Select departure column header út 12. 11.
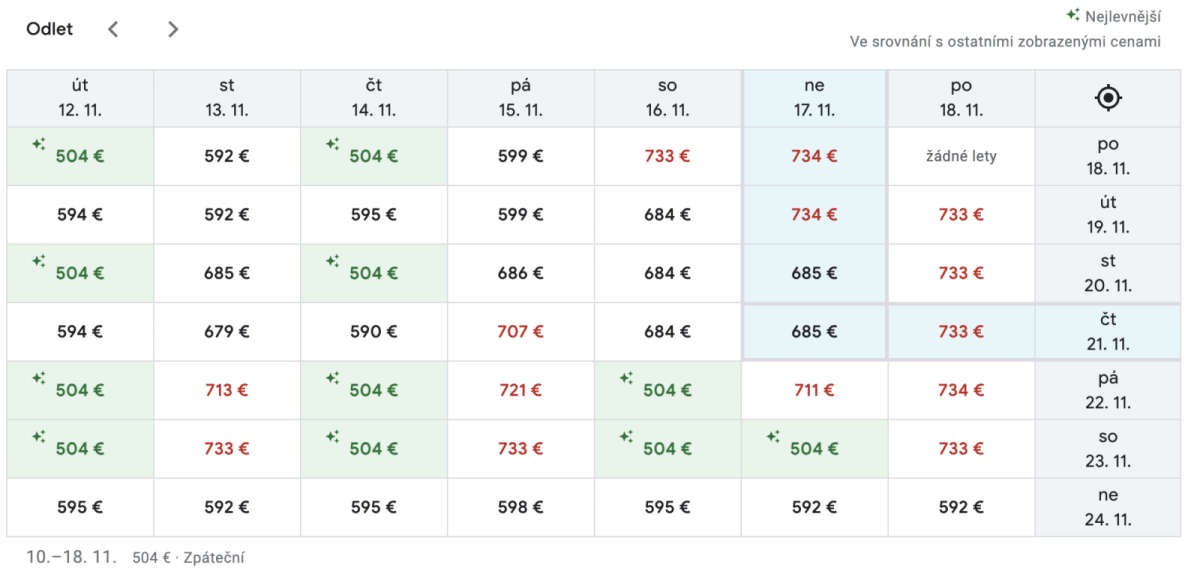Viewport: 1200px width, 574px height. 80,98
